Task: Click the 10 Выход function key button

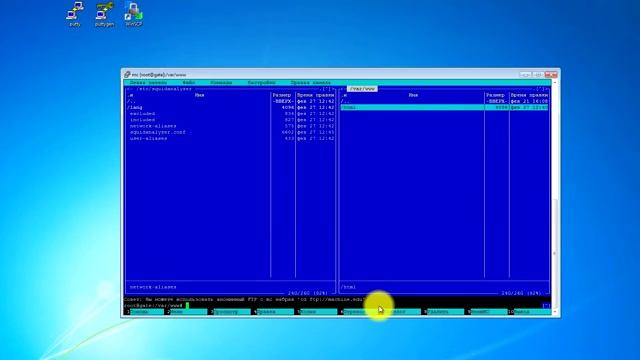Action: [x=529, y=311]
